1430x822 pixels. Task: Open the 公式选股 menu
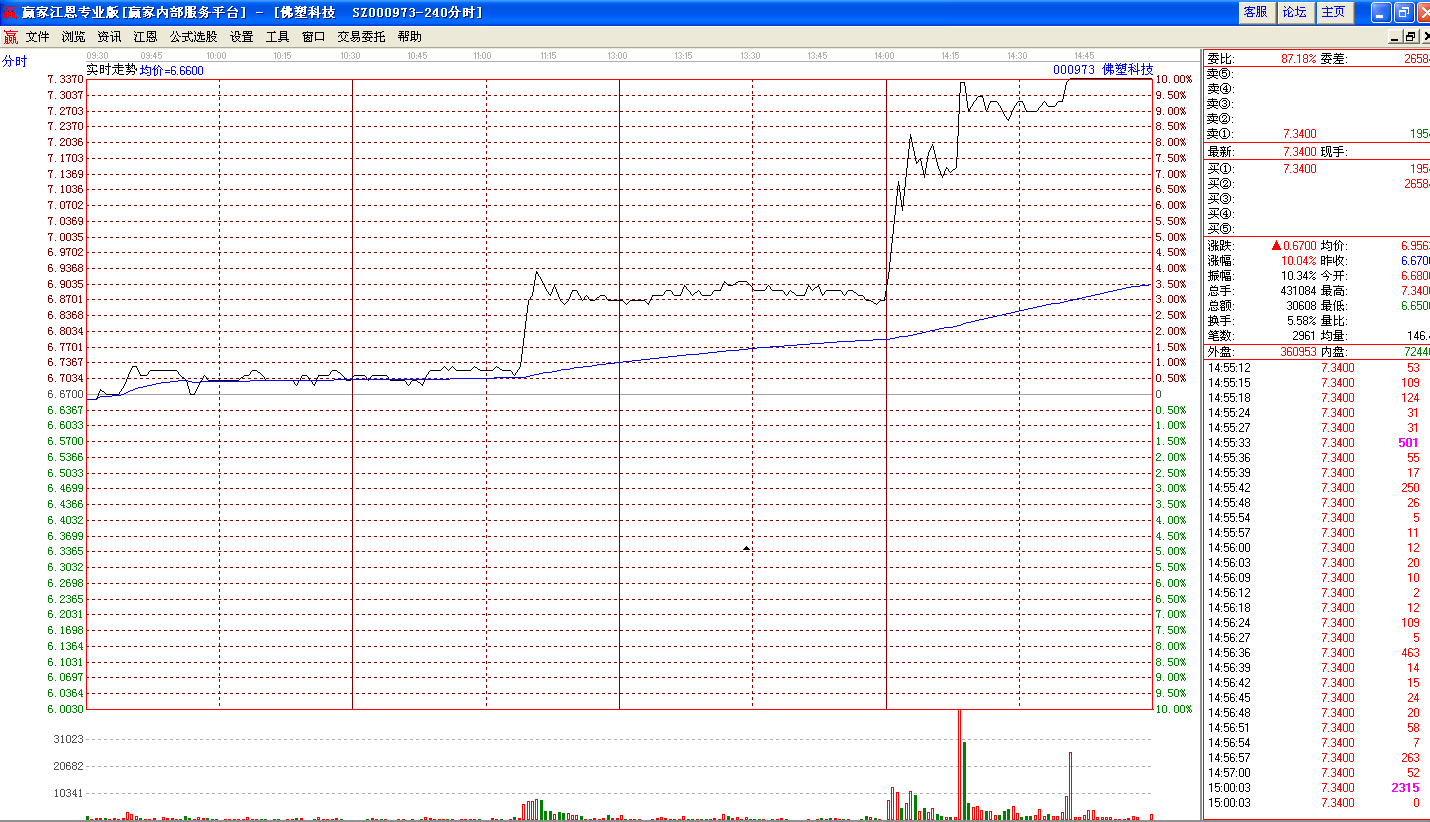pyautogui.click(x=193, y=37)
